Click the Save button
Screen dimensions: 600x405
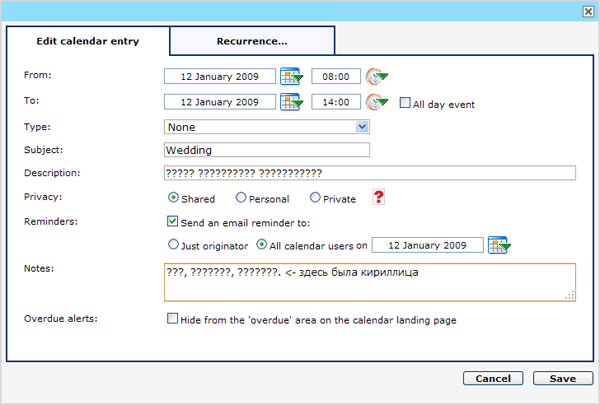(563, 378)
